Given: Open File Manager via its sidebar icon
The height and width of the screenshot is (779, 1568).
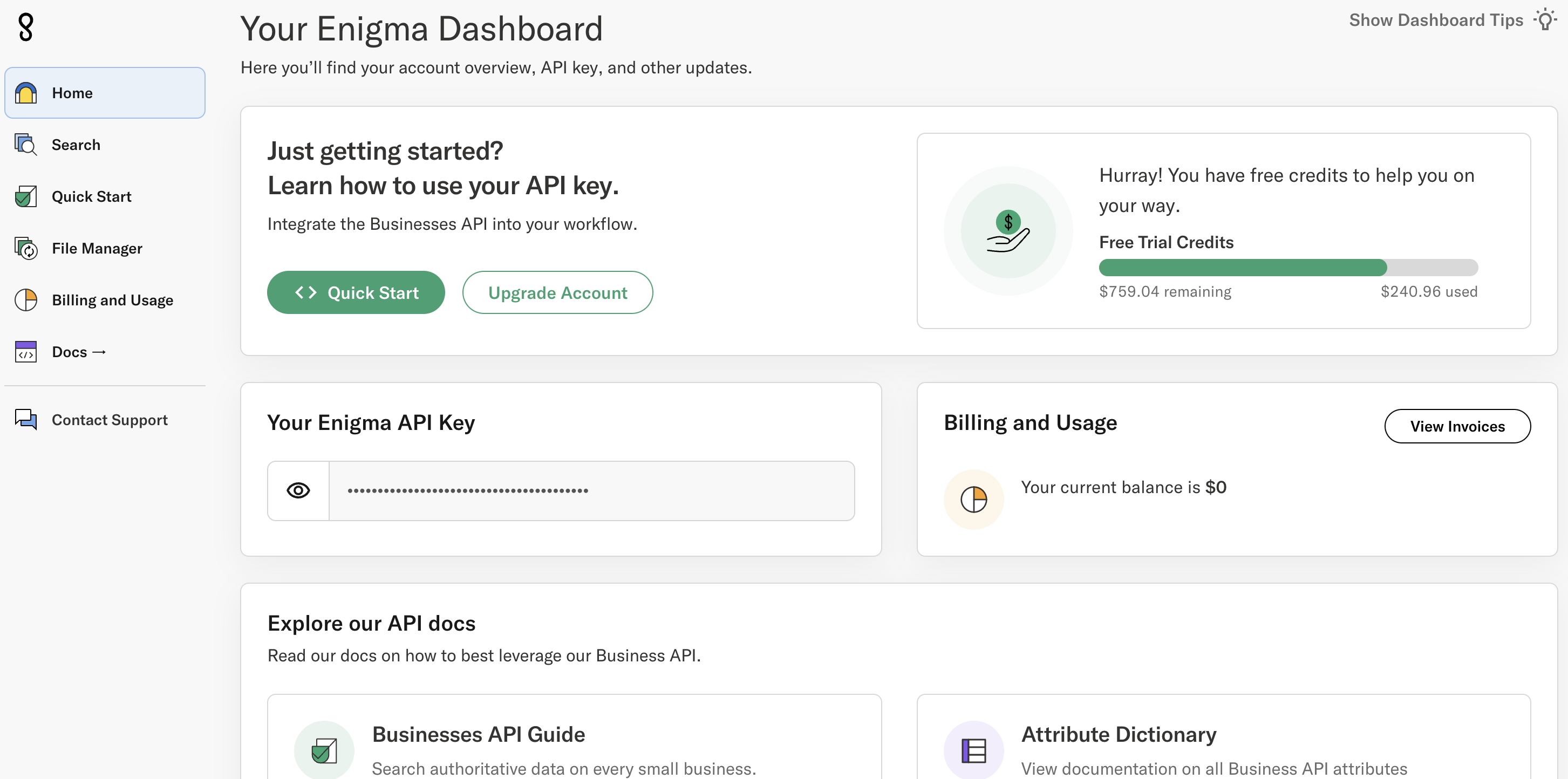Looking at the screenshot, I should click(25, 248).
